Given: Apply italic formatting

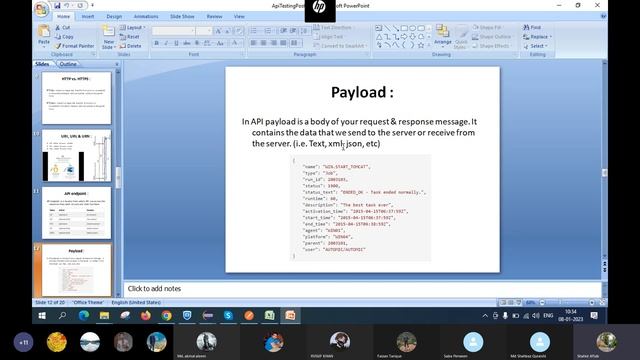Looking at the screenshot, I should [166, 43].
